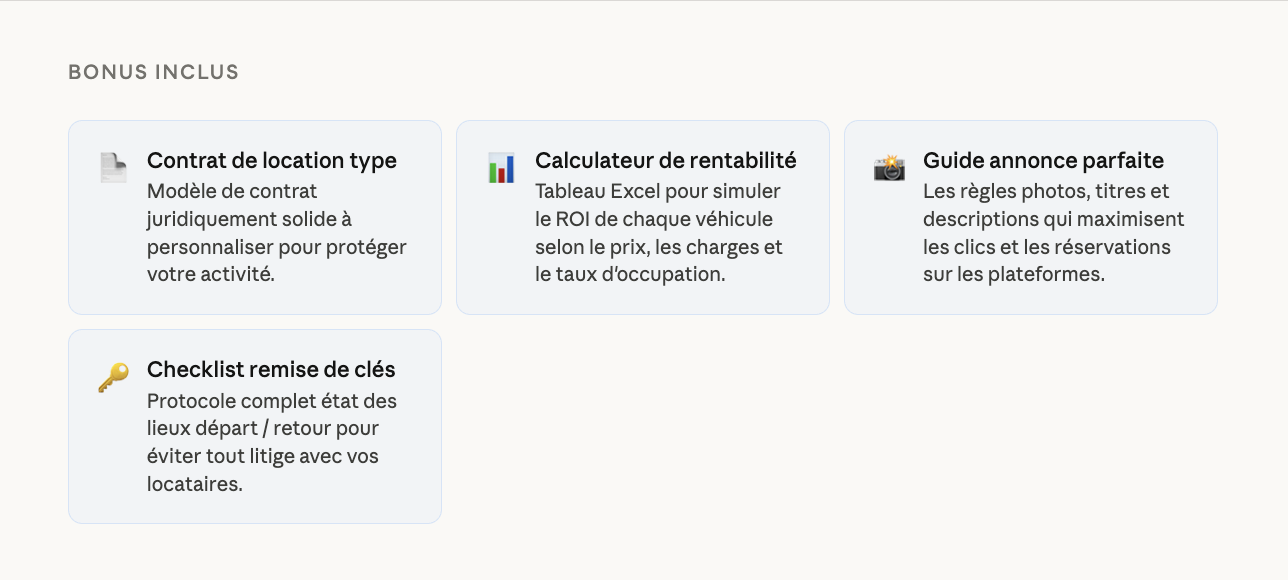
Task: Select the "Contrat de location type" title
Action: 271,161
